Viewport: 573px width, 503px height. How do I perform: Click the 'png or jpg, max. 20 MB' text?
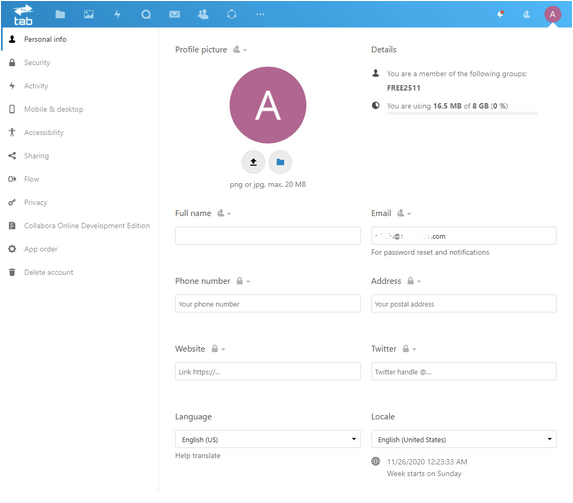click(x=267, y=184)
